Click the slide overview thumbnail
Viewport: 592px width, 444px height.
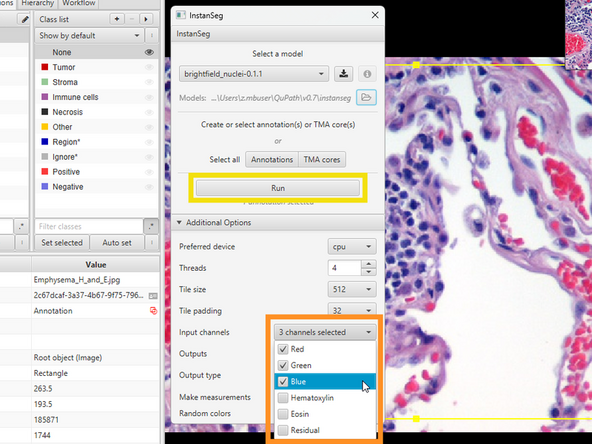[x=578, y=34]
